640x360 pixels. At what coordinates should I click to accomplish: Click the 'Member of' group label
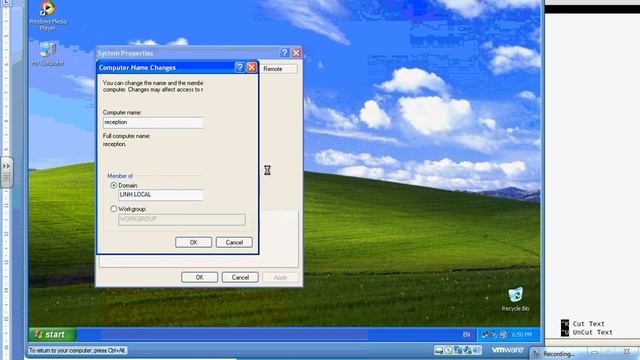(120, 176)
